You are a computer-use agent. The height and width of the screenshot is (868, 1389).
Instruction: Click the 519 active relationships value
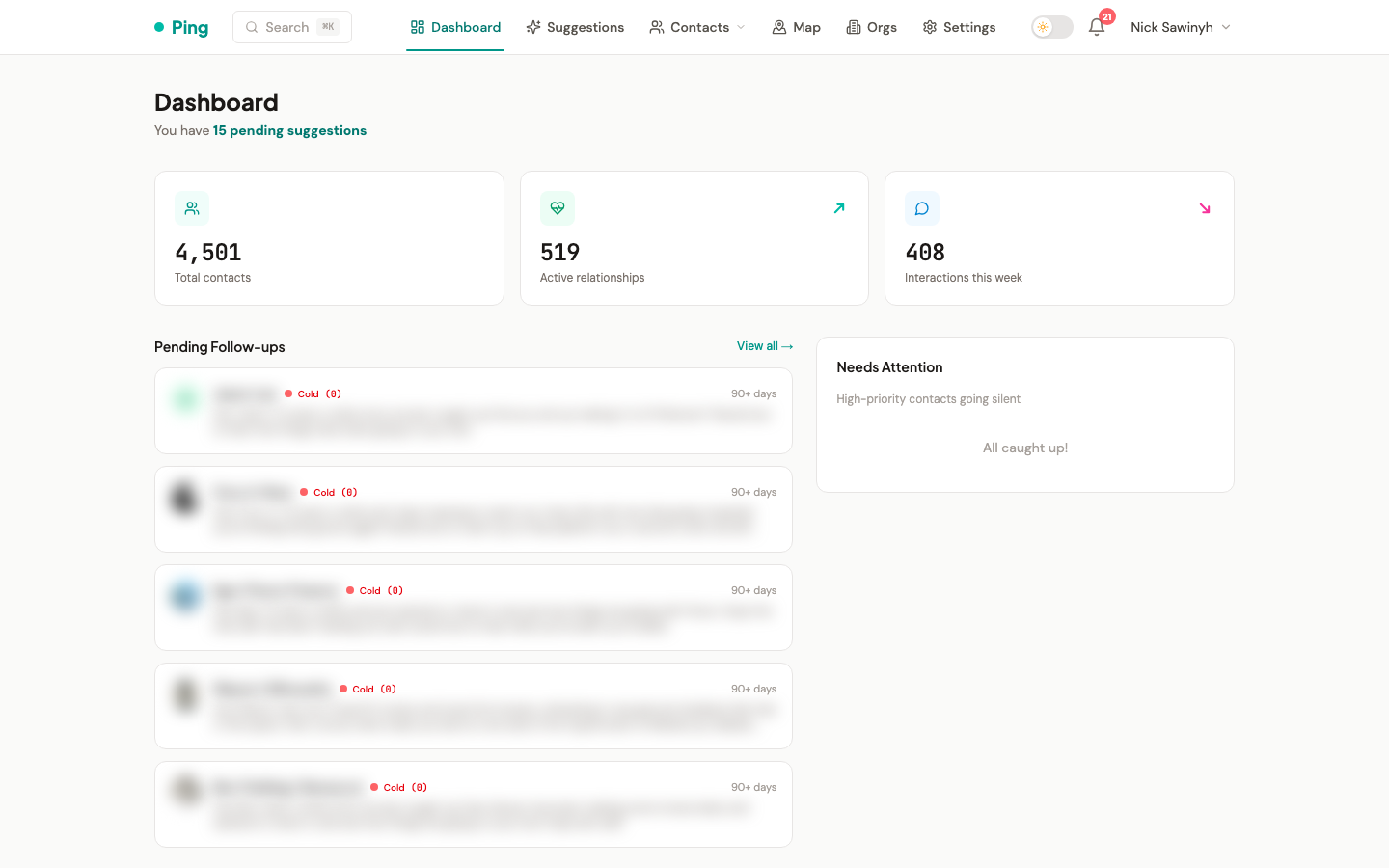(560, 253)
